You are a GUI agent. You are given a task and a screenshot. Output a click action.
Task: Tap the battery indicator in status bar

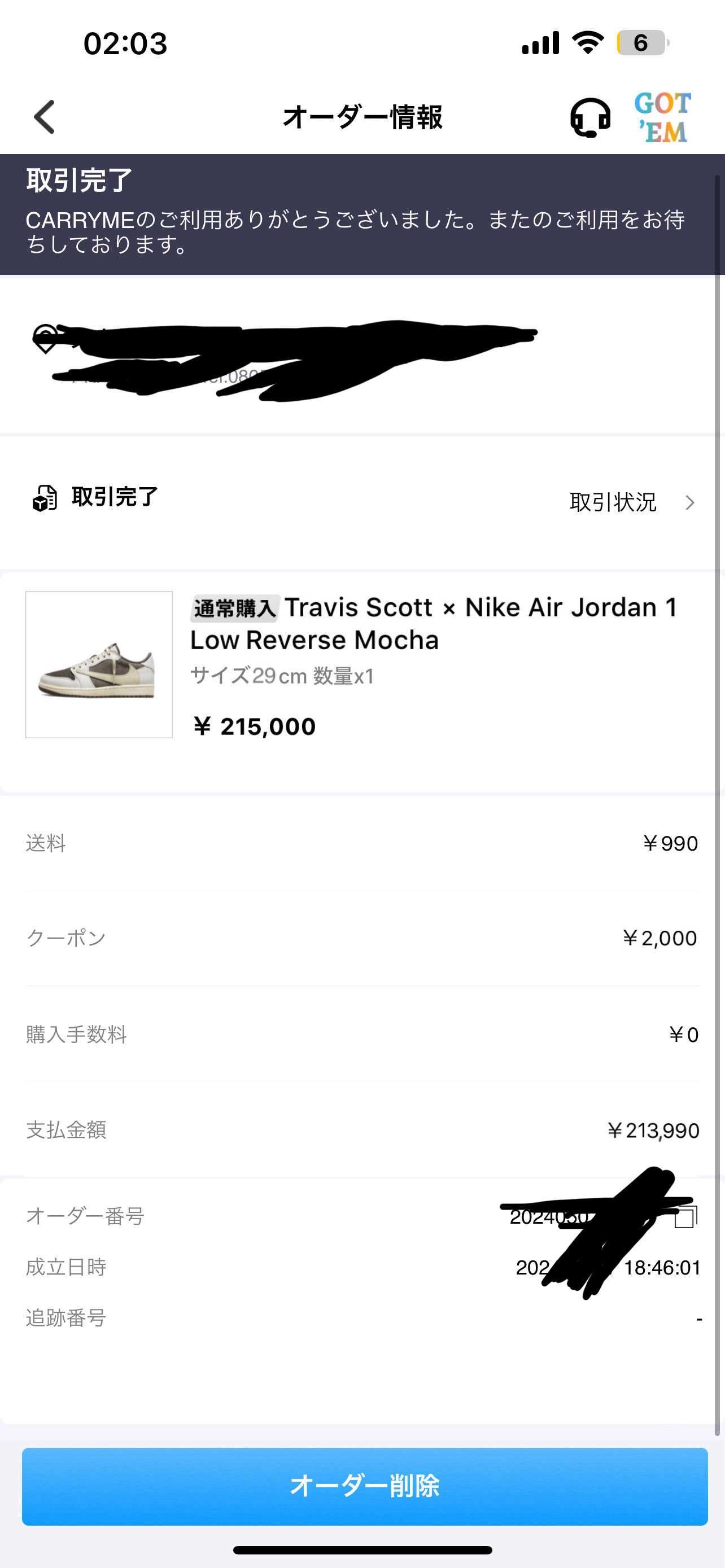(x=643, y=43)
